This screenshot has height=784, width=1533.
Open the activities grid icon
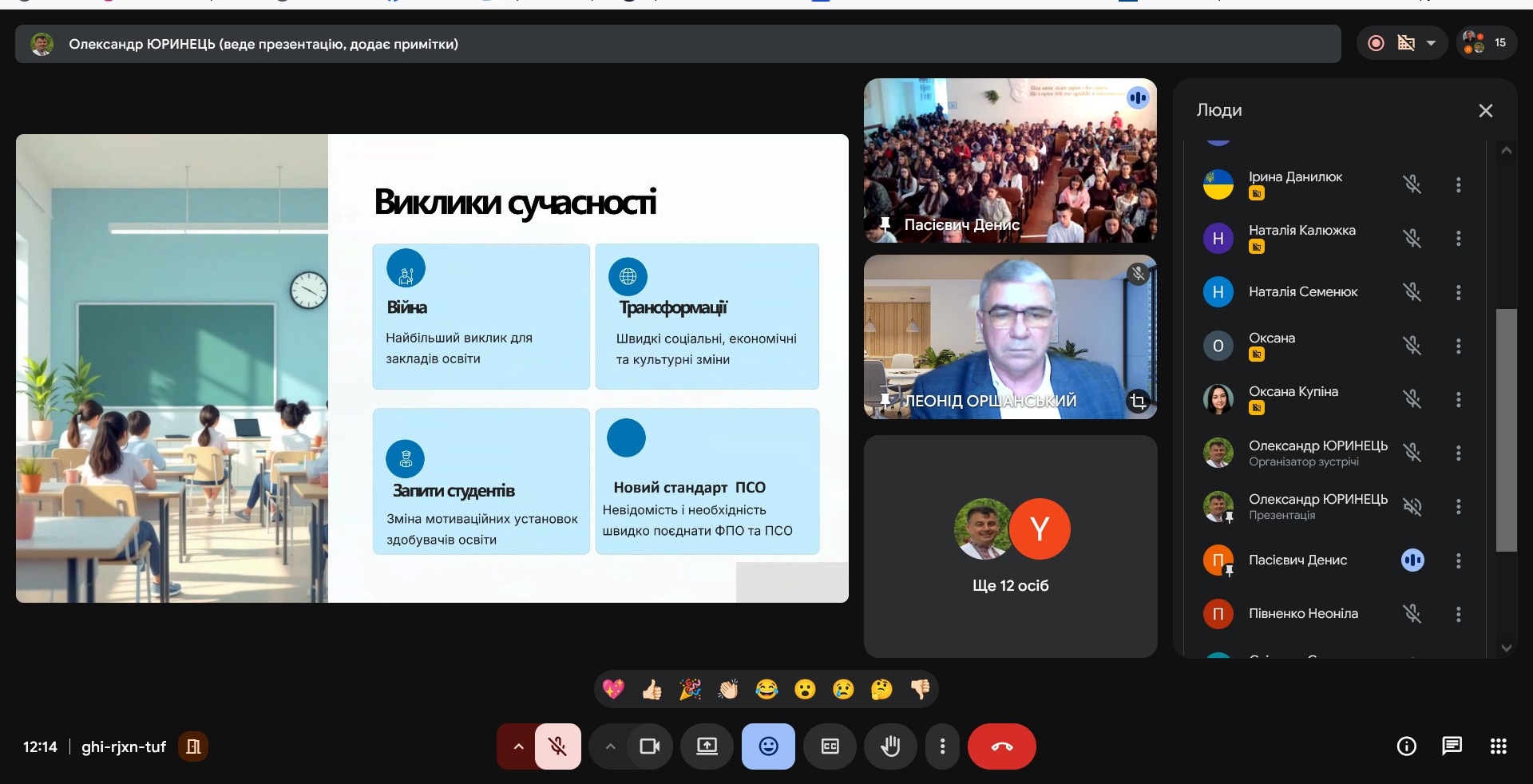click(x=1498, y=746)
